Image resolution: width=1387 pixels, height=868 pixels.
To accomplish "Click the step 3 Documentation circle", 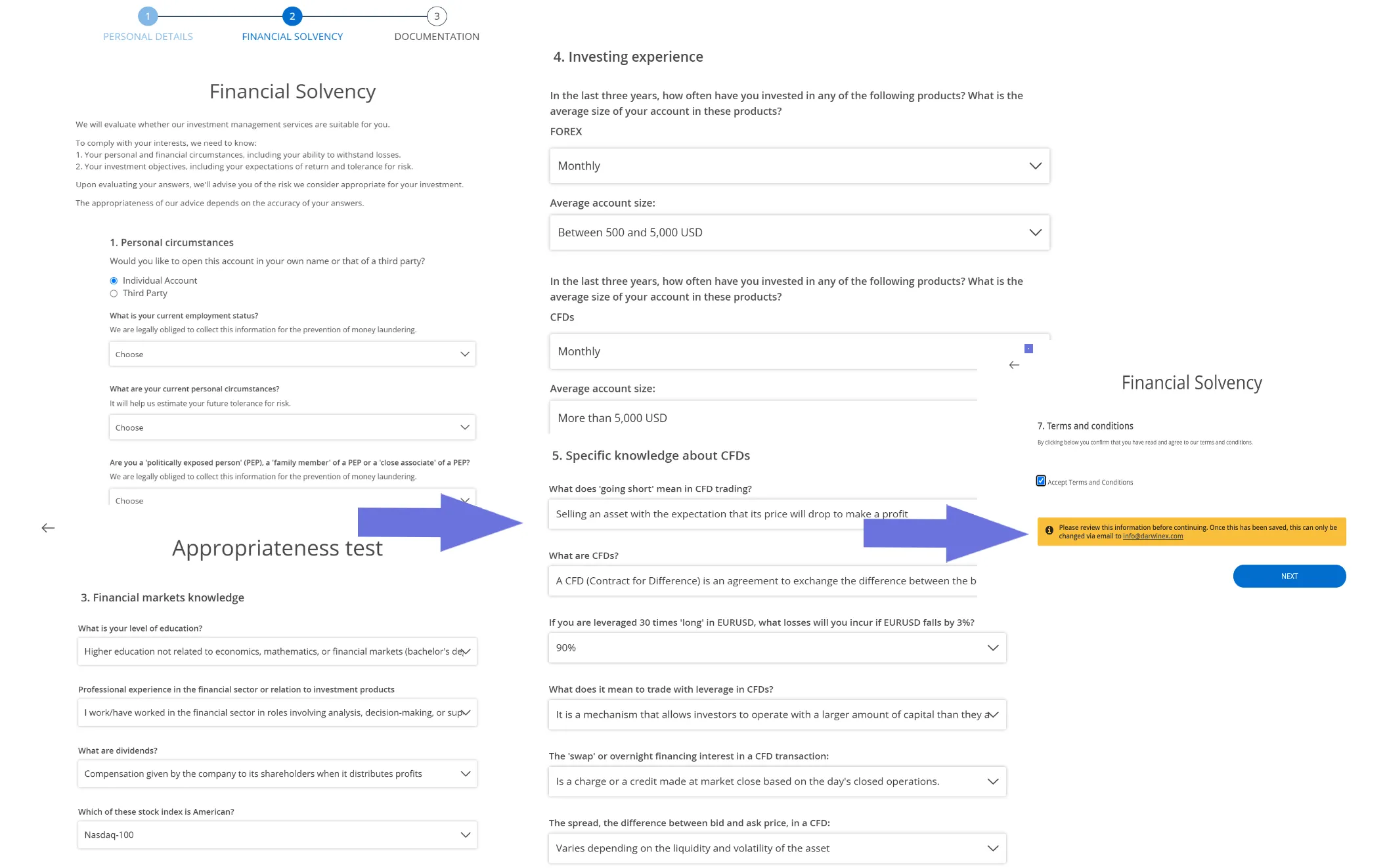I will coord(437,16).
